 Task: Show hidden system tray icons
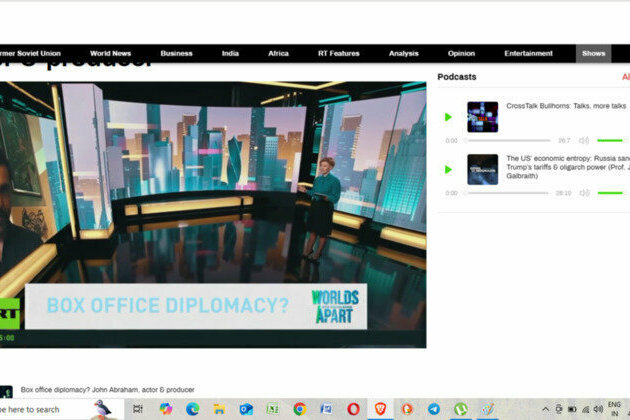[546, 410]
